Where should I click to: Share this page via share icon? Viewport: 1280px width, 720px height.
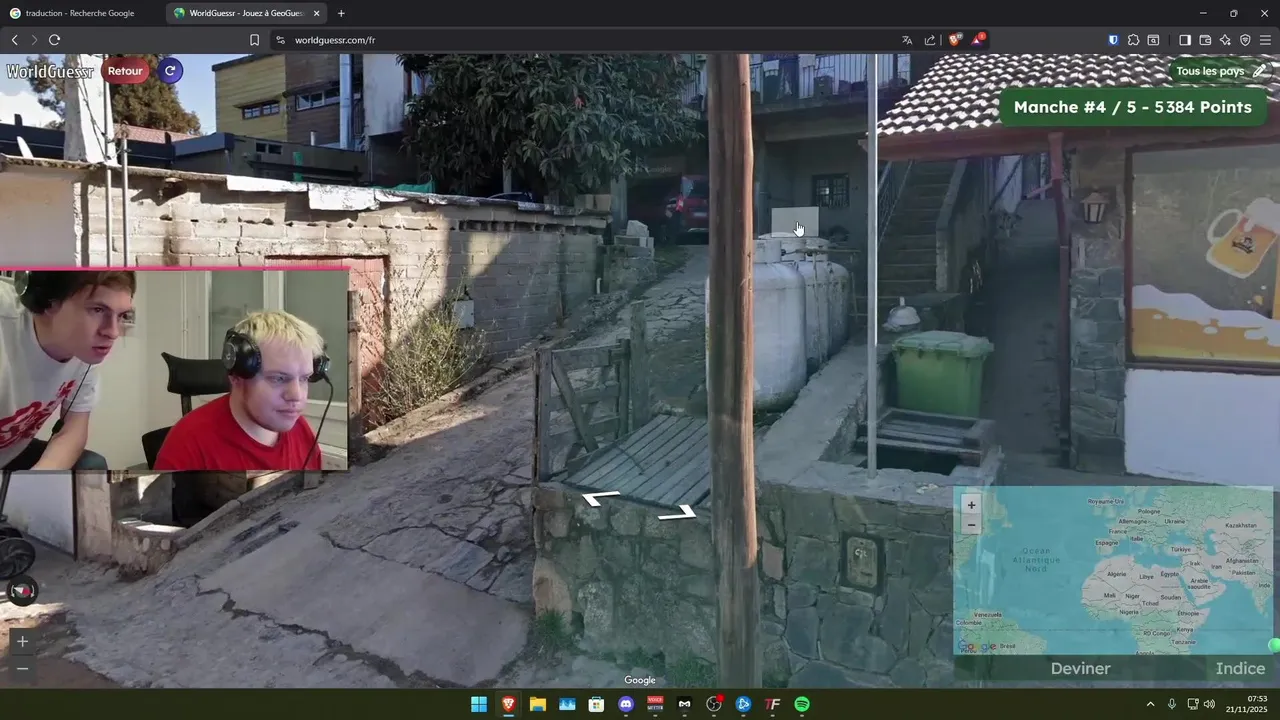tap(930, 40)
